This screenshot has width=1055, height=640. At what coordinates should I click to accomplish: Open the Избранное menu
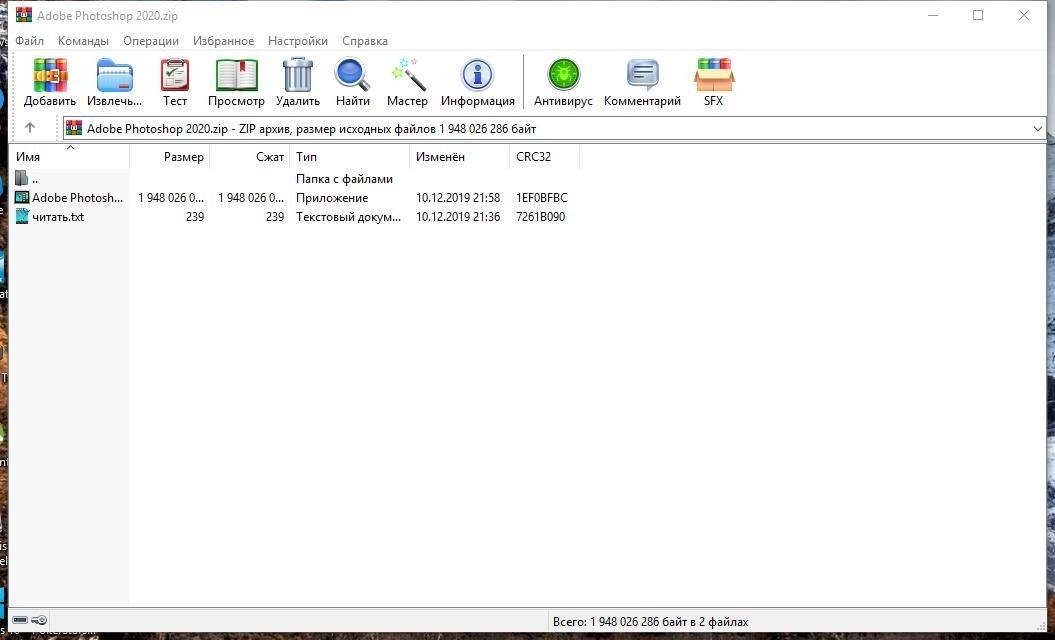[x=223, y=41]
